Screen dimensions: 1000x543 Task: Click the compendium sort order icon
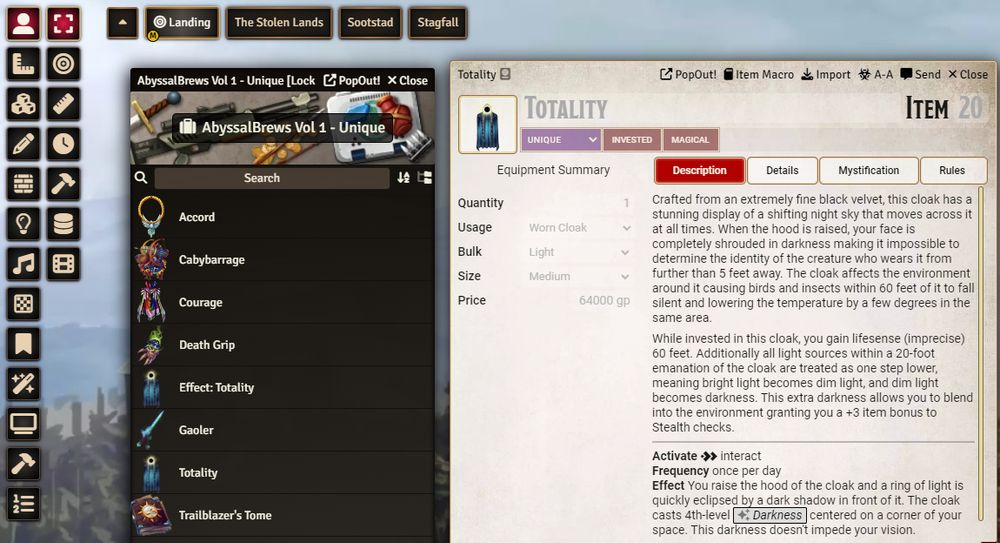(x=403, y=178)
